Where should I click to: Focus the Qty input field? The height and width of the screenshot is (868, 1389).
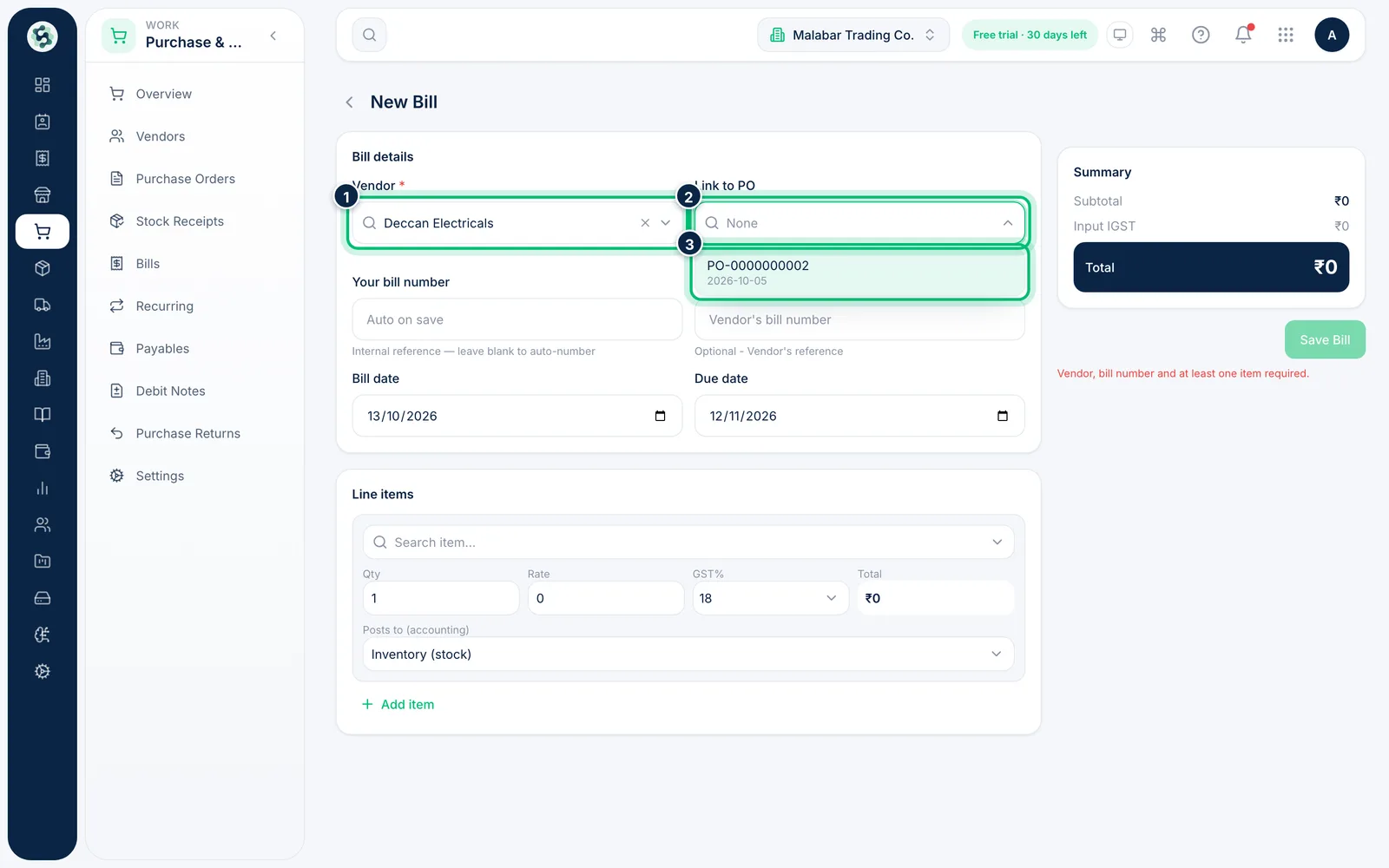tap(441, 598)
